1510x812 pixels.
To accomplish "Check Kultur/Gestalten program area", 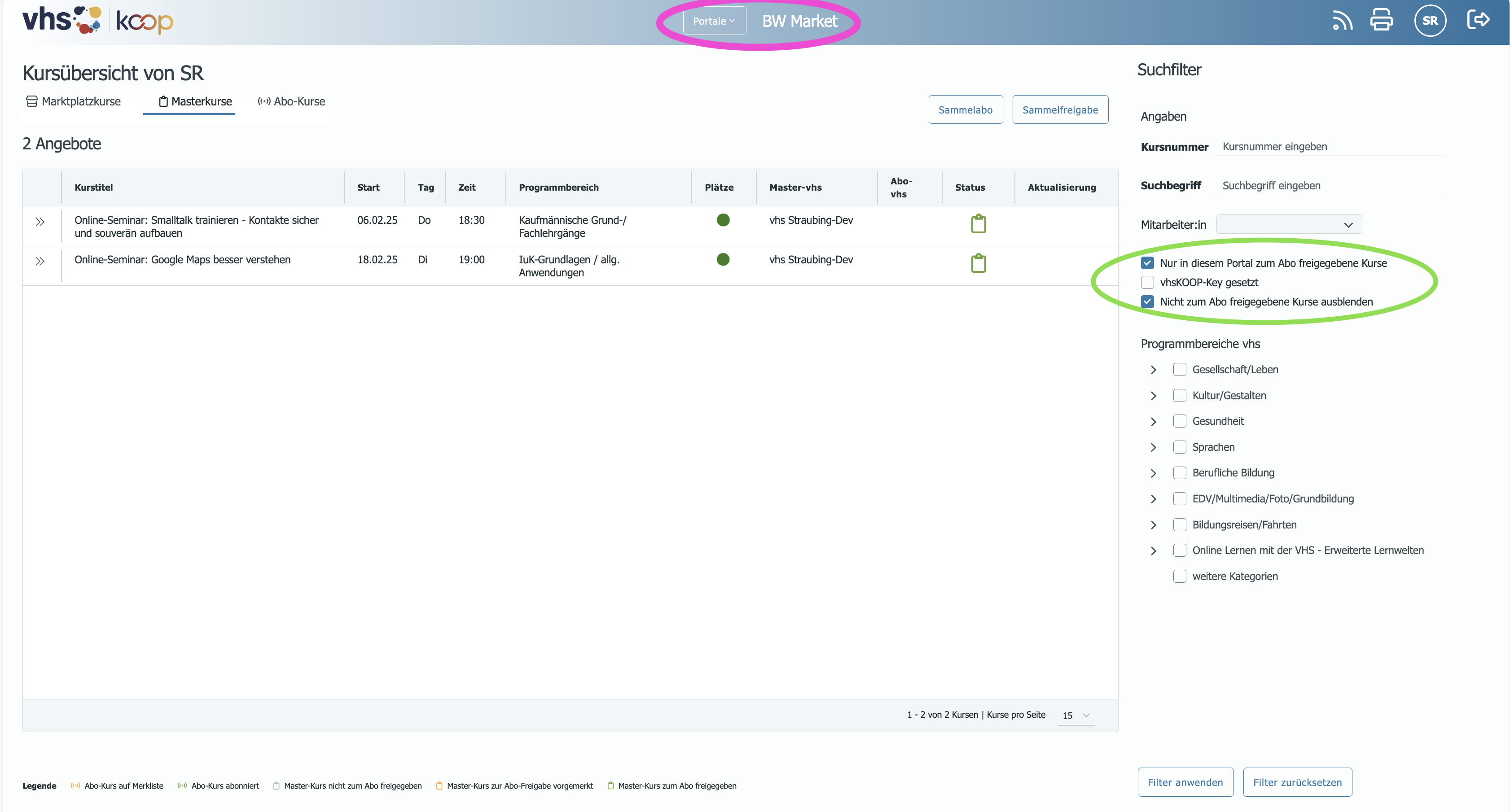I will (1179, 395).
